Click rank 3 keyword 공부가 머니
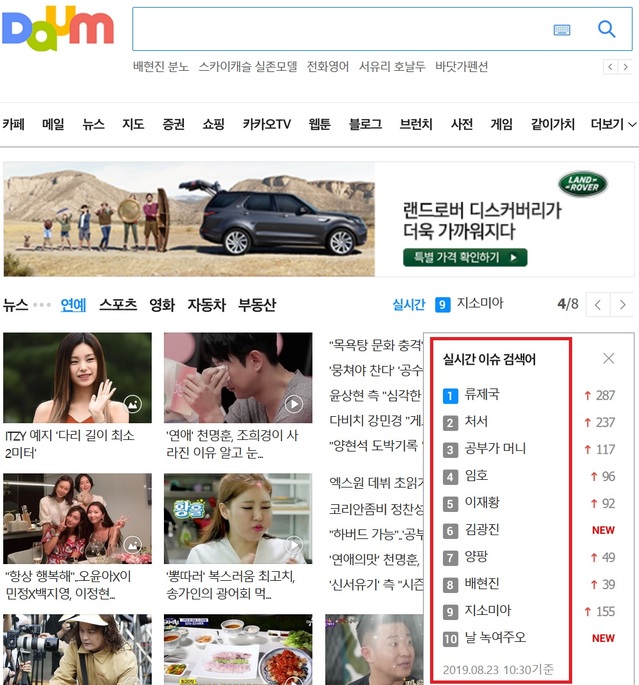The image size is (639, 685). click(x=495, y=449)
